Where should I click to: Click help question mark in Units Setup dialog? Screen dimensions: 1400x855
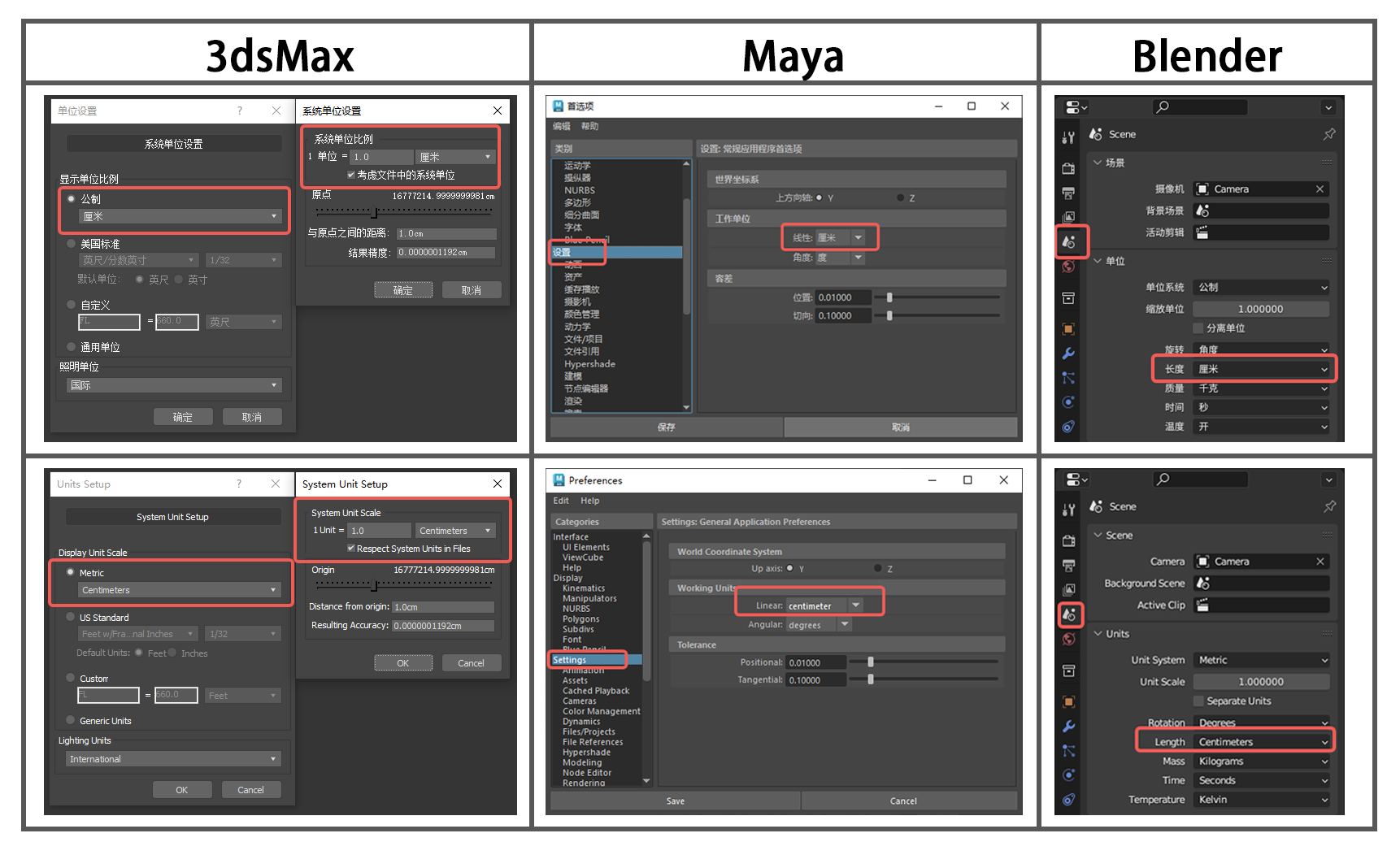[x=238, y=484]
